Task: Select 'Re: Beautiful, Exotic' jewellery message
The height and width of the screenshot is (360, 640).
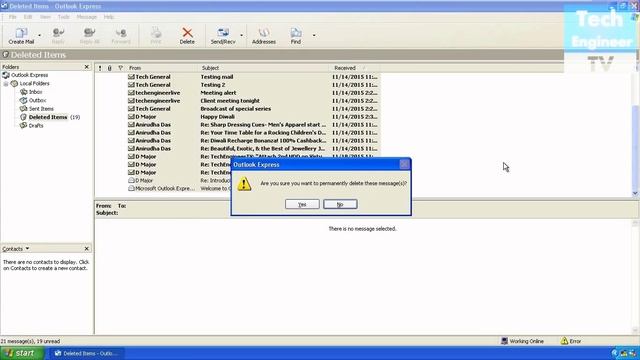Action: click(x=238, y=149)
